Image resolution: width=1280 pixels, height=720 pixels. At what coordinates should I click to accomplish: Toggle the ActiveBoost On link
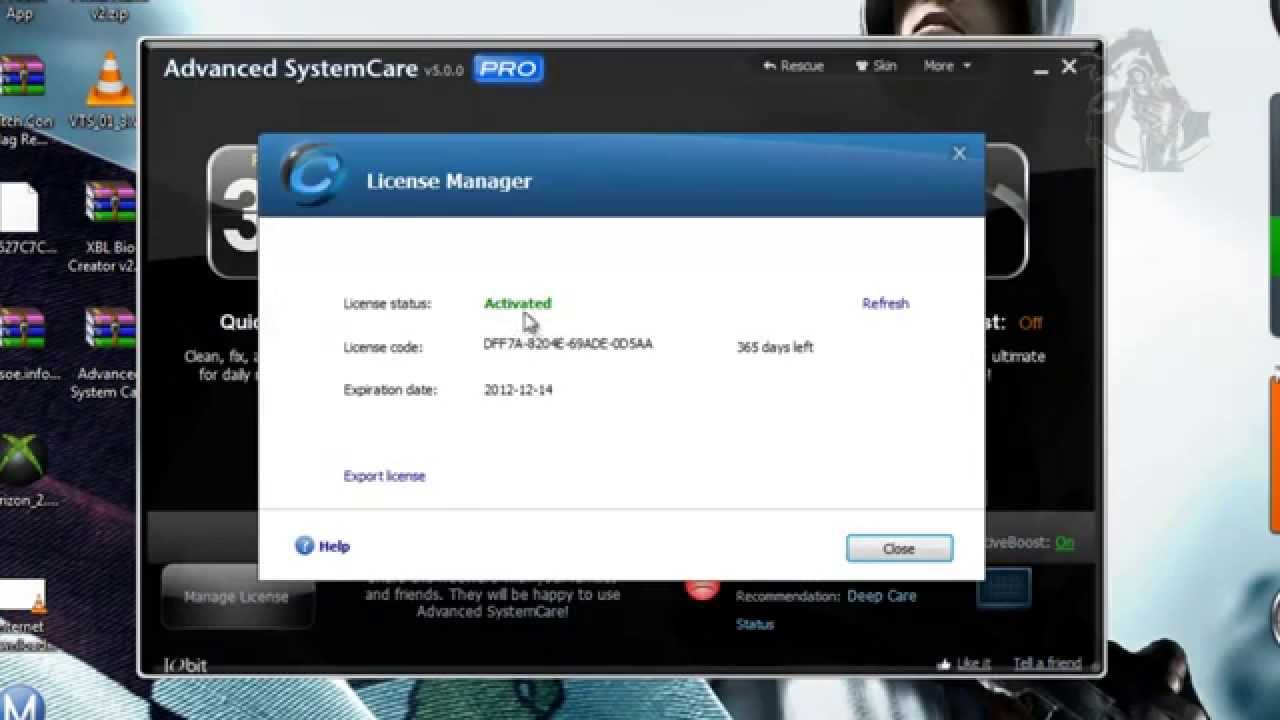click(x=1064, y=542)
